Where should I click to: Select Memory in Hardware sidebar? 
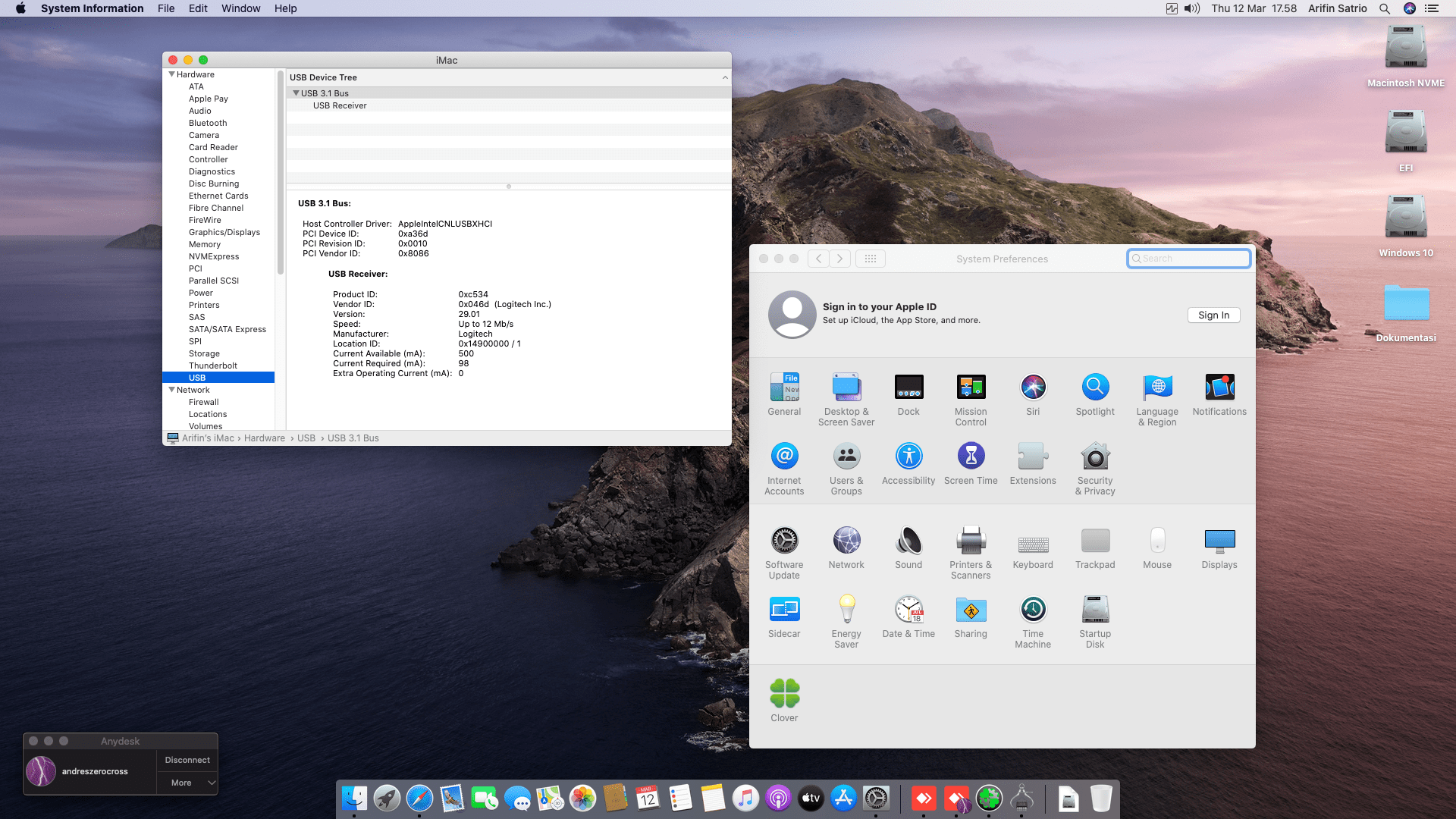[x=205, y=244]
